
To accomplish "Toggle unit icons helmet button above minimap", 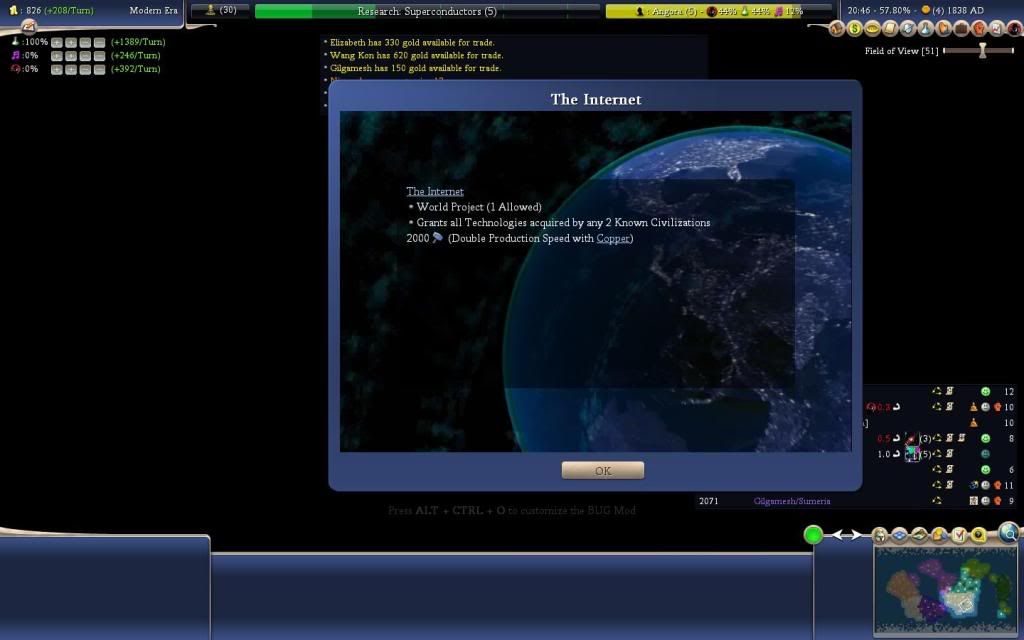I will 880,535.
